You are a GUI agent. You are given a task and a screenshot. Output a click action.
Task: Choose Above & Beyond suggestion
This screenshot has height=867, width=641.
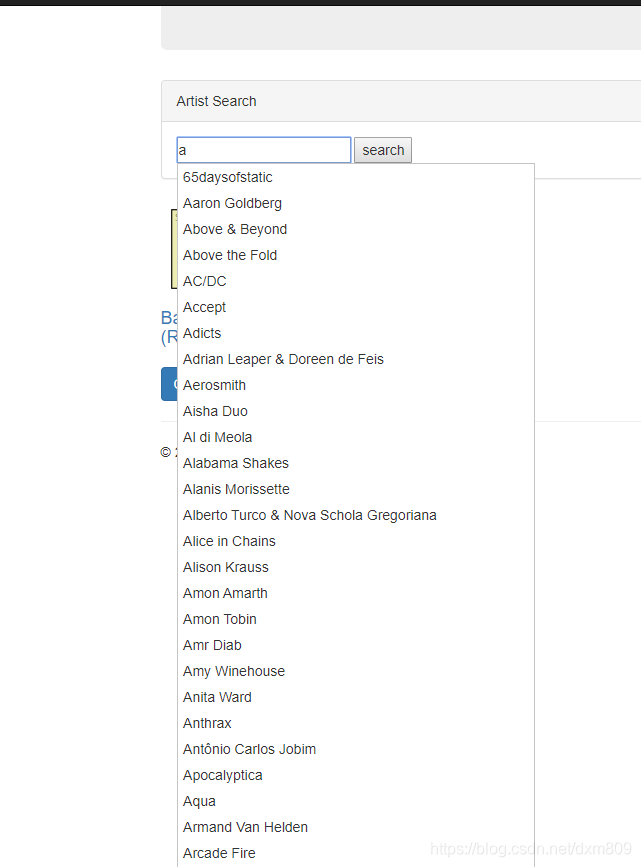[356, 229]
